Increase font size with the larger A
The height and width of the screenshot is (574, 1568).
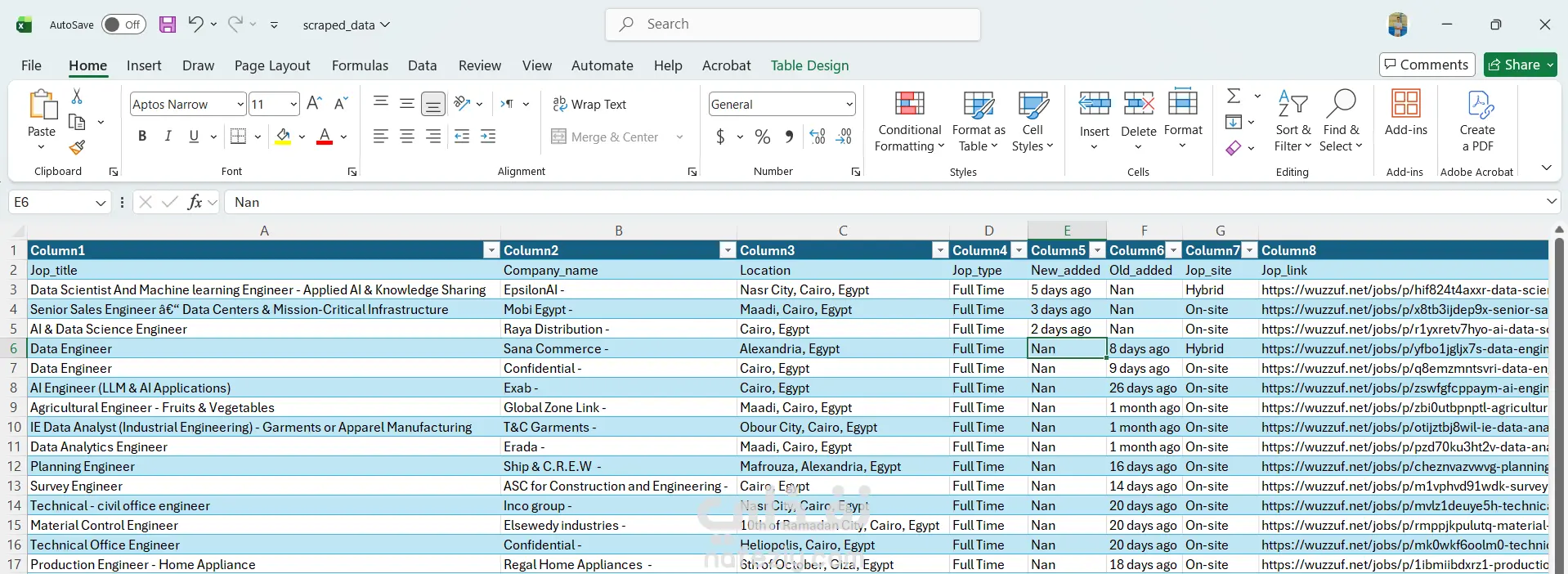coord(314,104)
